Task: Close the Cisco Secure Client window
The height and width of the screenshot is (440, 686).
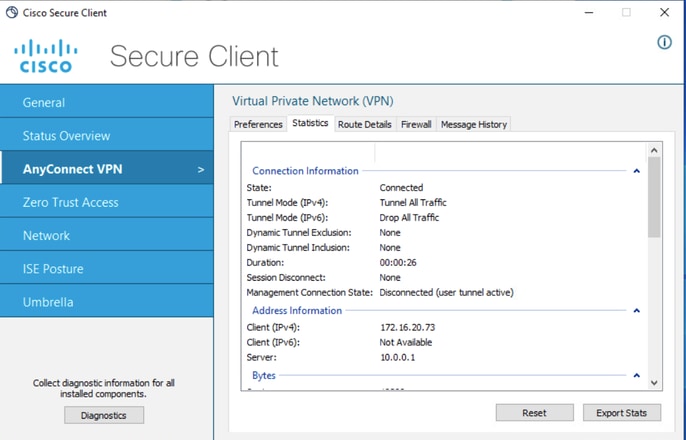Action: point(664,12)
